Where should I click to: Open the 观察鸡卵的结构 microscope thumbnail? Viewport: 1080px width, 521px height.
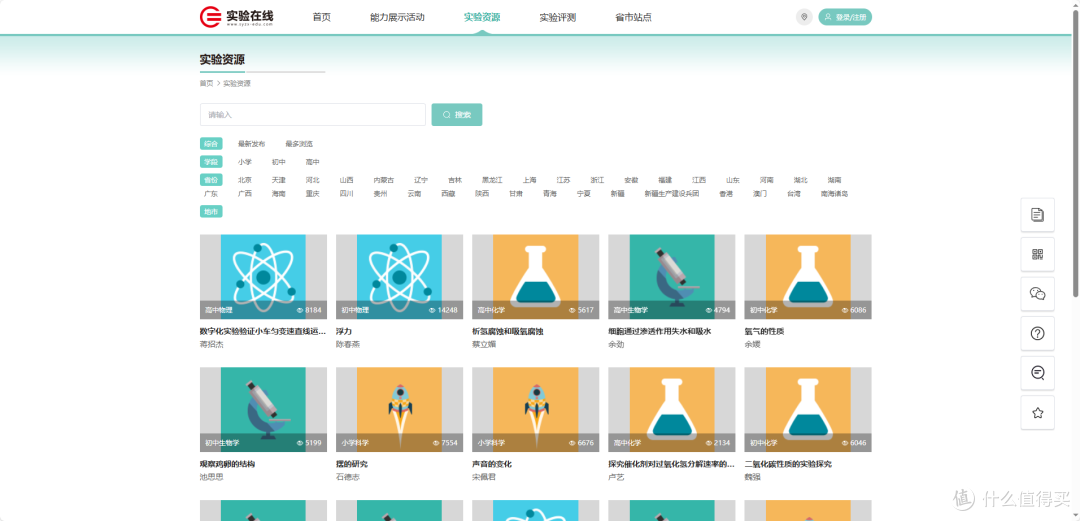(x=263, y=409)
